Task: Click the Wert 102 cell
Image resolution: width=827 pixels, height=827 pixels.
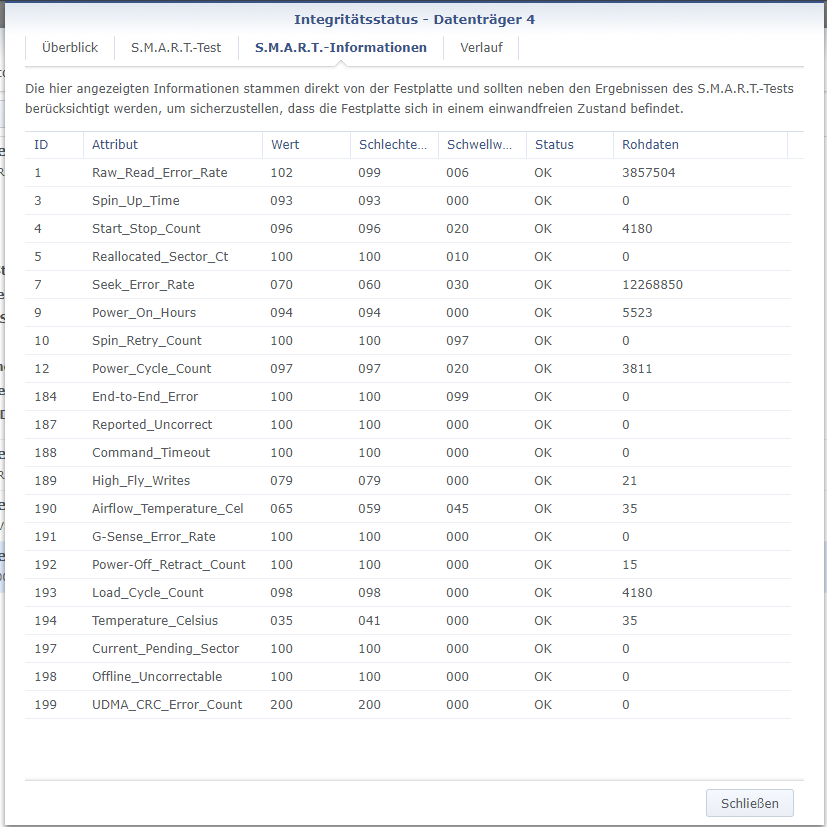Action: 281,172
